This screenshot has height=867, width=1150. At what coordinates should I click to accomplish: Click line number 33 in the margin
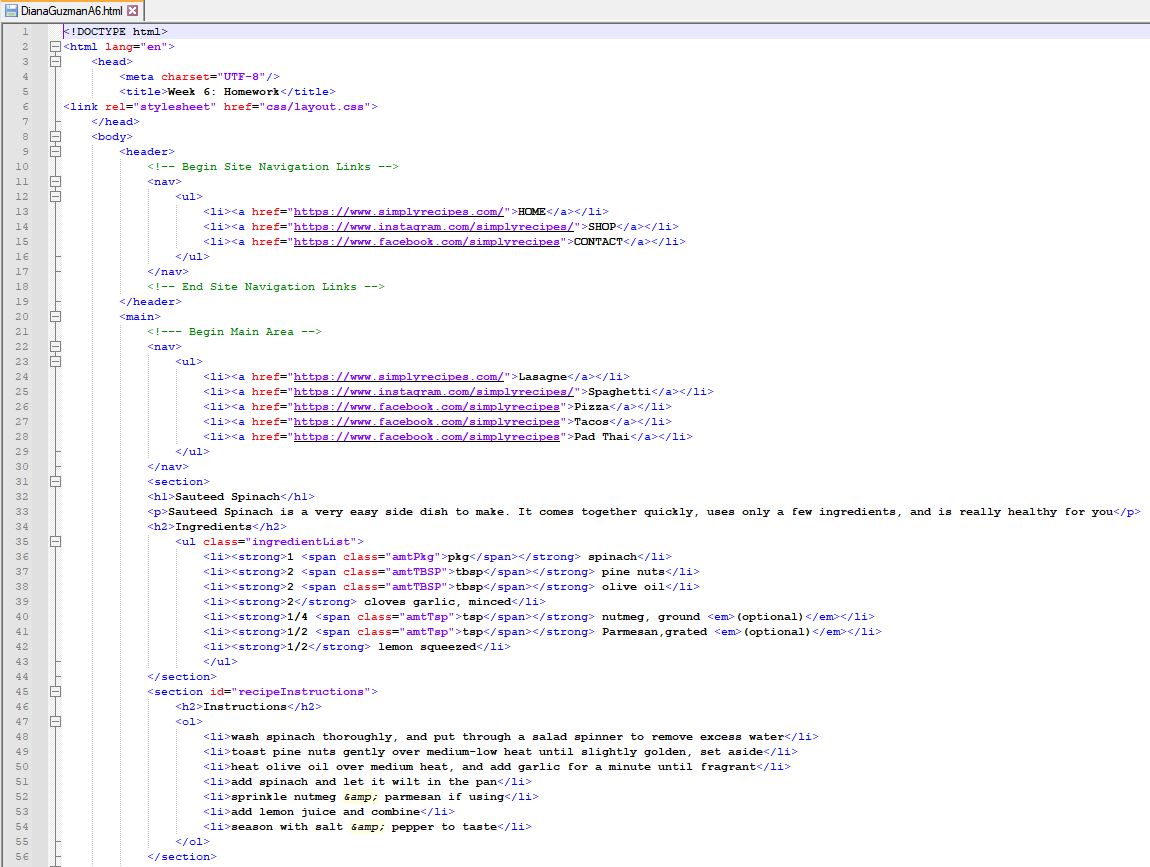click(22, 511)
